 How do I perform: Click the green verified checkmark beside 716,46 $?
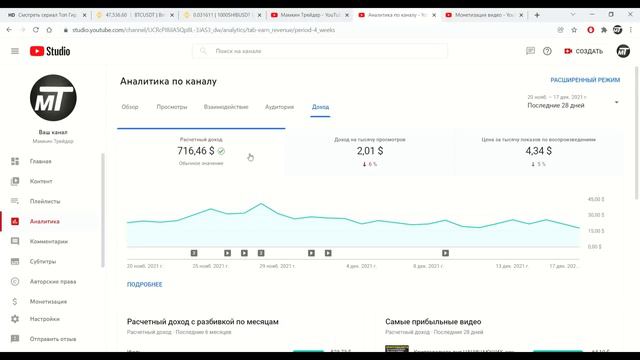click(x=221, y=151)
